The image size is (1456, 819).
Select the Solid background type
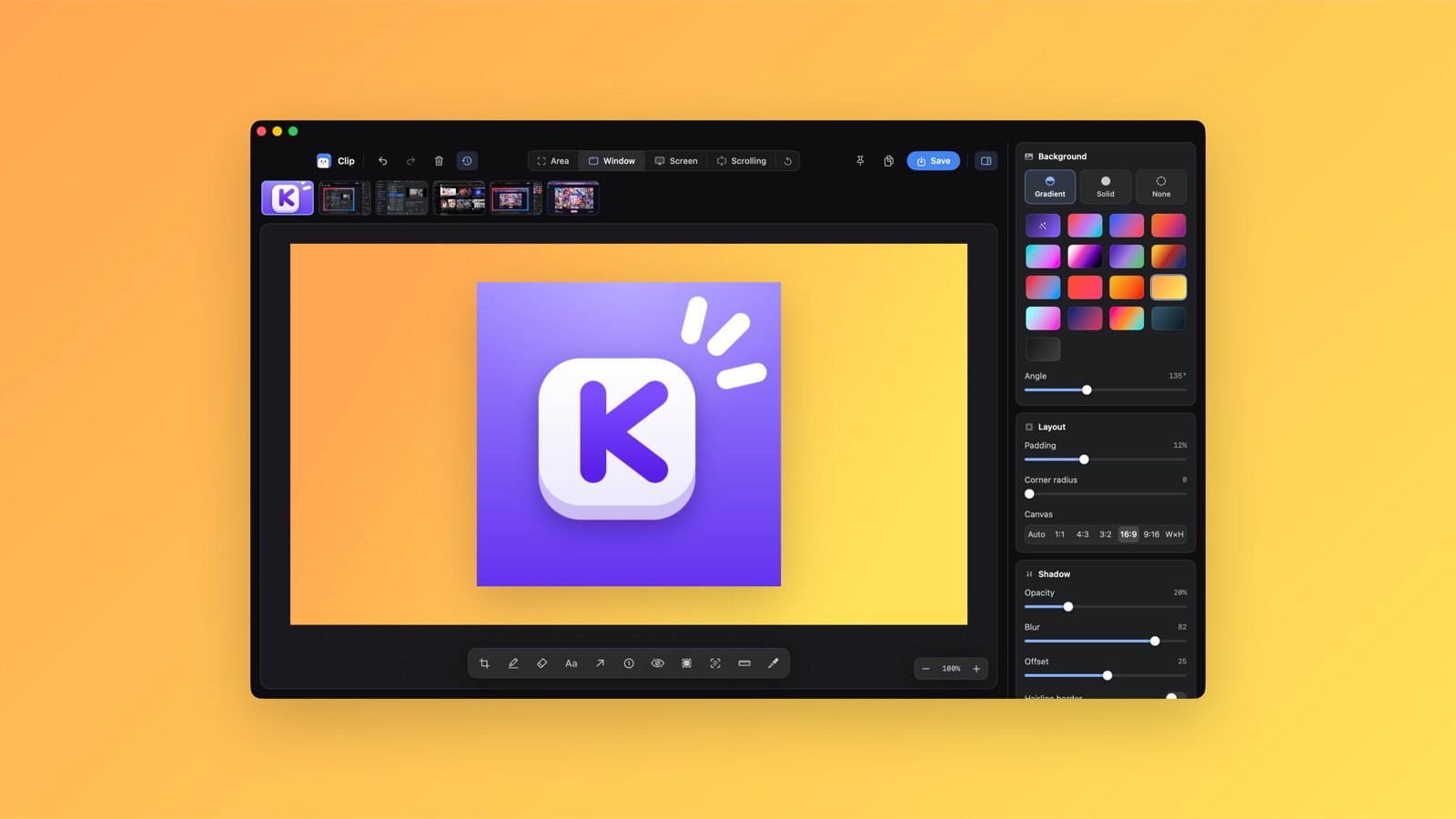[1106, 187]
